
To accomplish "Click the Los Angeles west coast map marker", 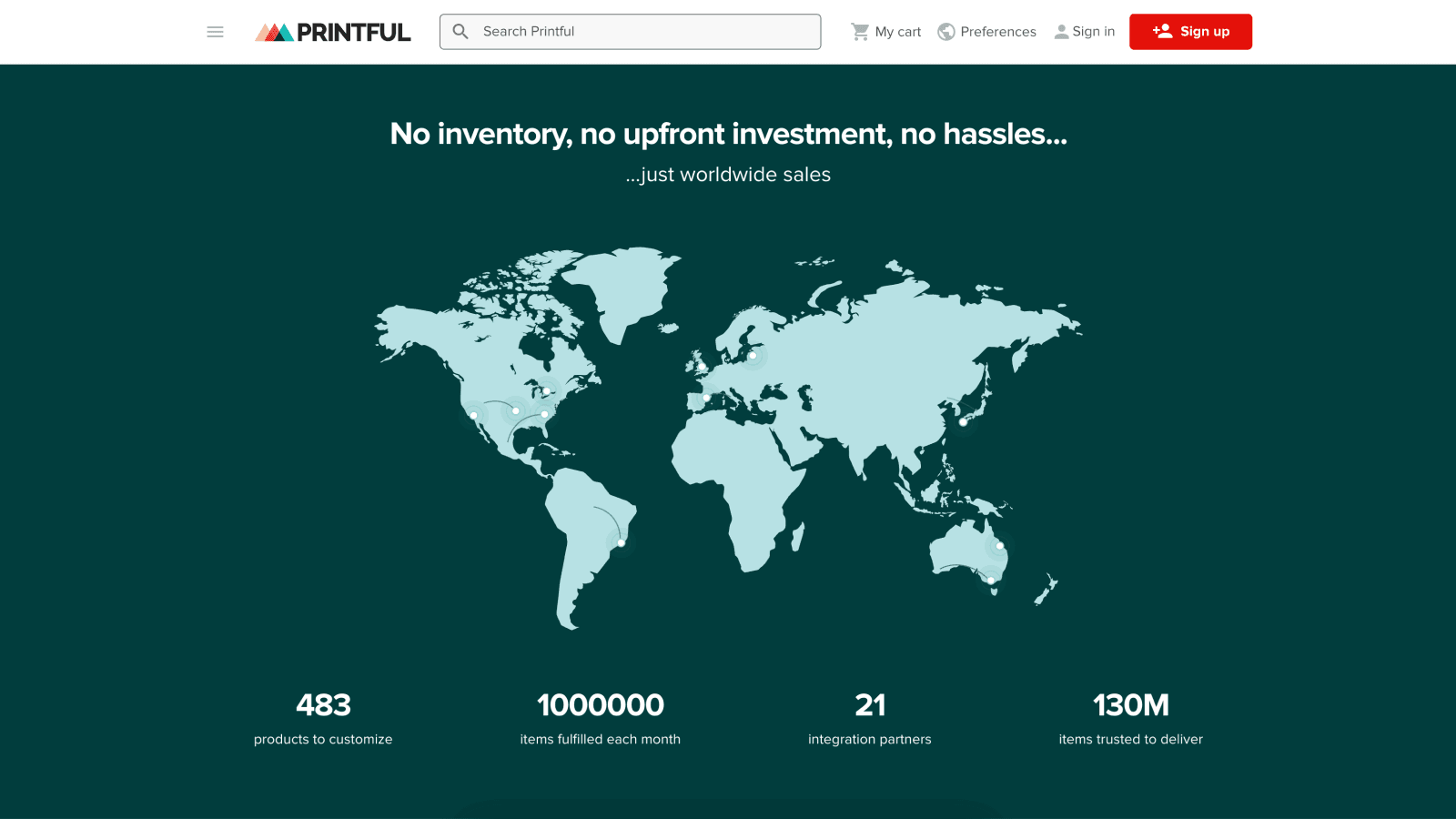I will point(473,415).
